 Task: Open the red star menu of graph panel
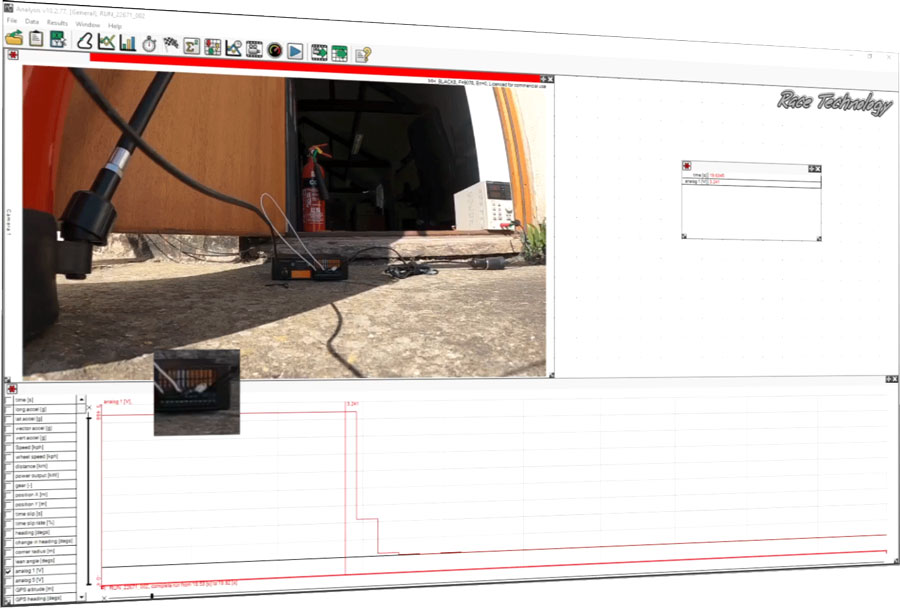point(11,388)
